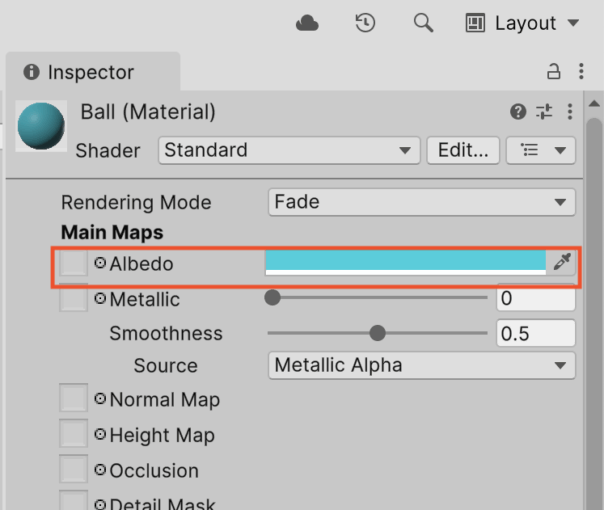The image size is (604, 510).
Task: Open the Layout dropdown
Action: [522, 23]
